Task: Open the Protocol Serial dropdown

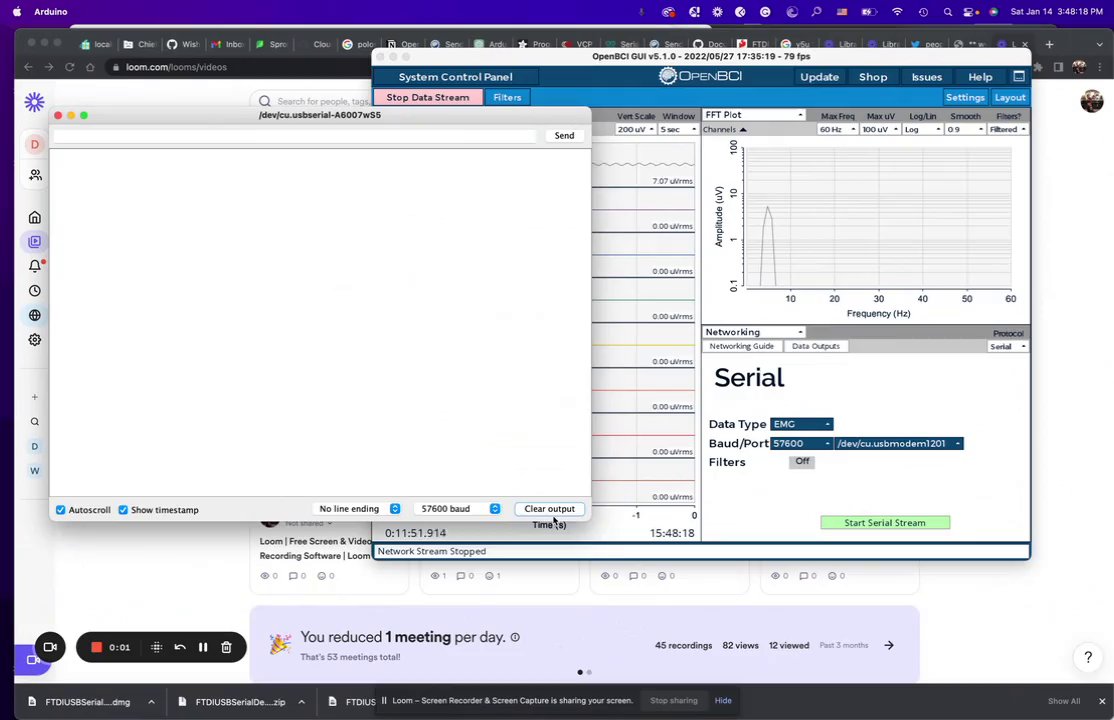Action: click(x=1008, y=347)
